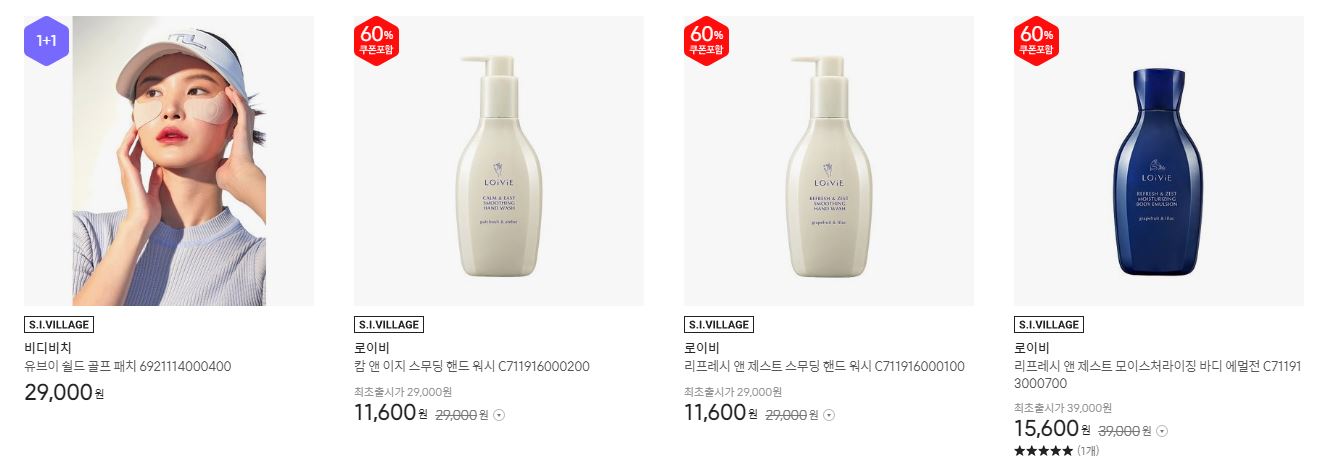
Task: Open the blue body emulsion bottle image
Action: (x=1159, y=161)
